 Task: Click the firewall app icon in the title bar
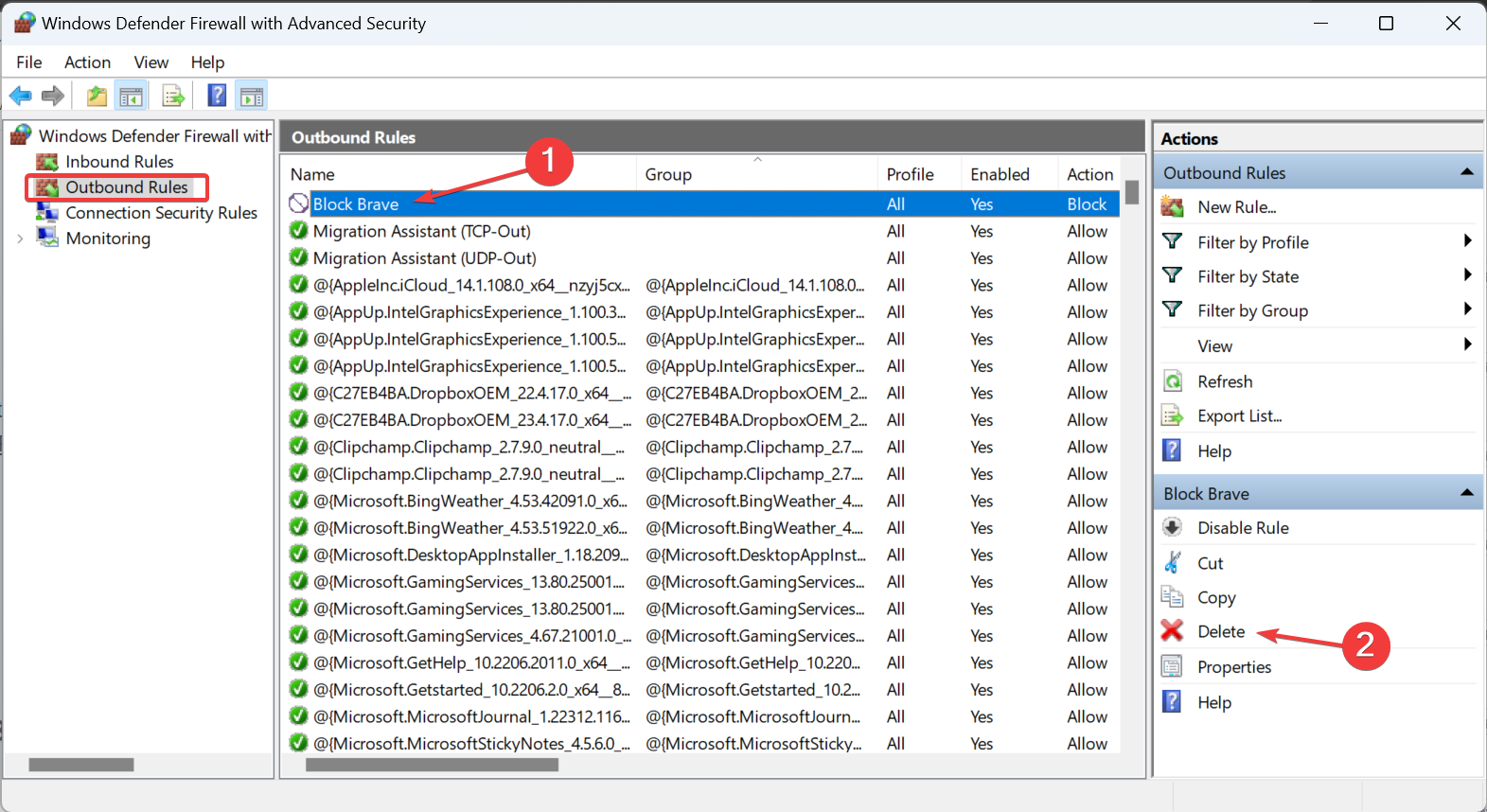25,23
